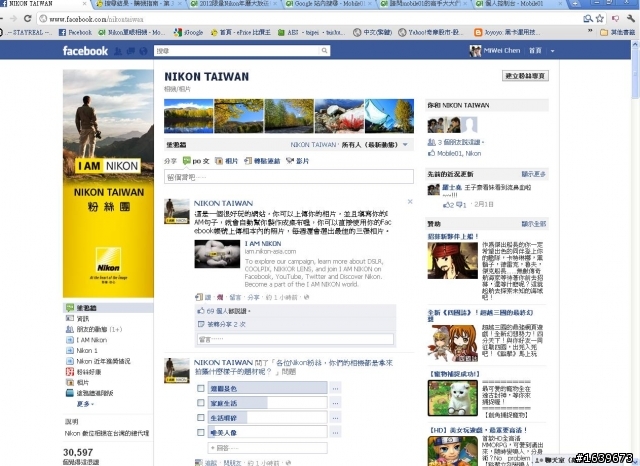This screenshot has width=640, height=466.
Task: Open friend requests icon beside facebook logo
Action: (x=118, y=51)
